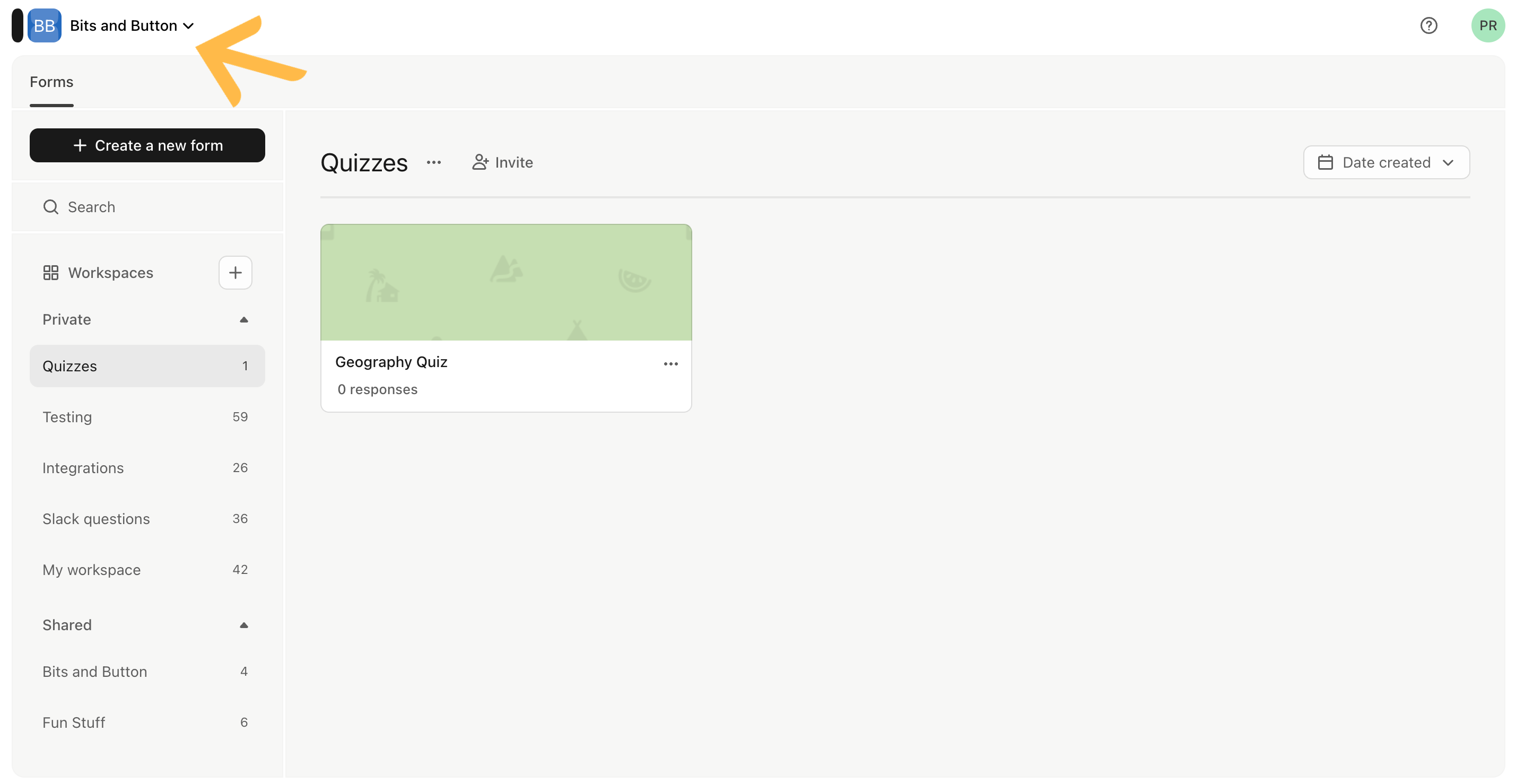
Task: Collapse the Shared workspaces section
Action: click(243, 625)
